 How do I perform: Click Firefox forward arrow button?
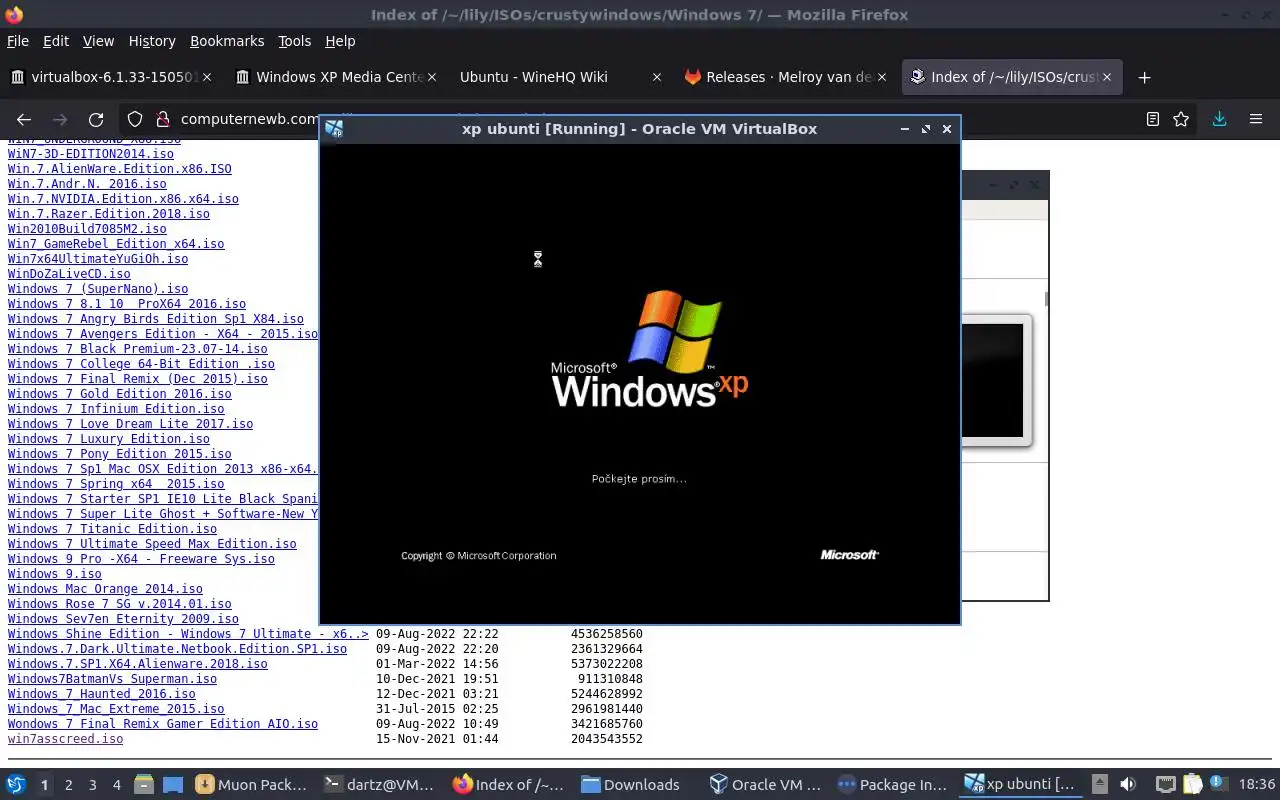[x=60, y=119]
